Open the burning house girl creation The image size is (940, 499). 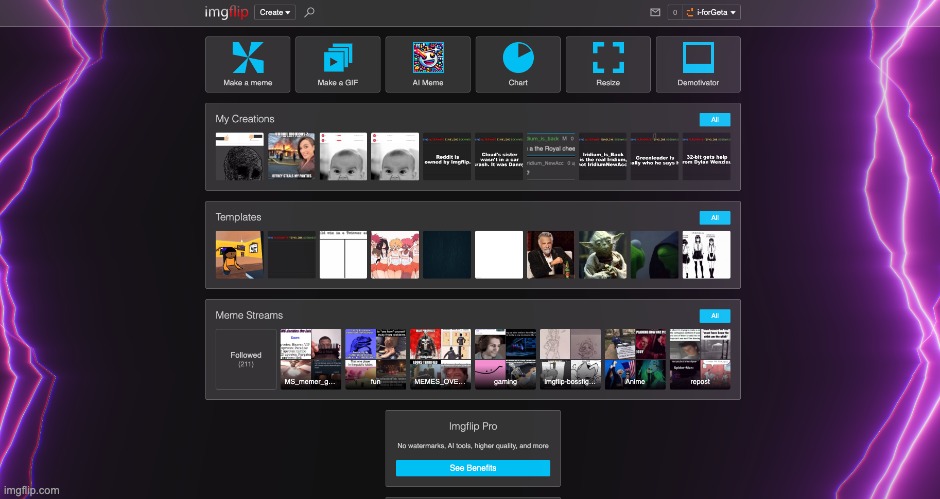click(x=291, y=157)
